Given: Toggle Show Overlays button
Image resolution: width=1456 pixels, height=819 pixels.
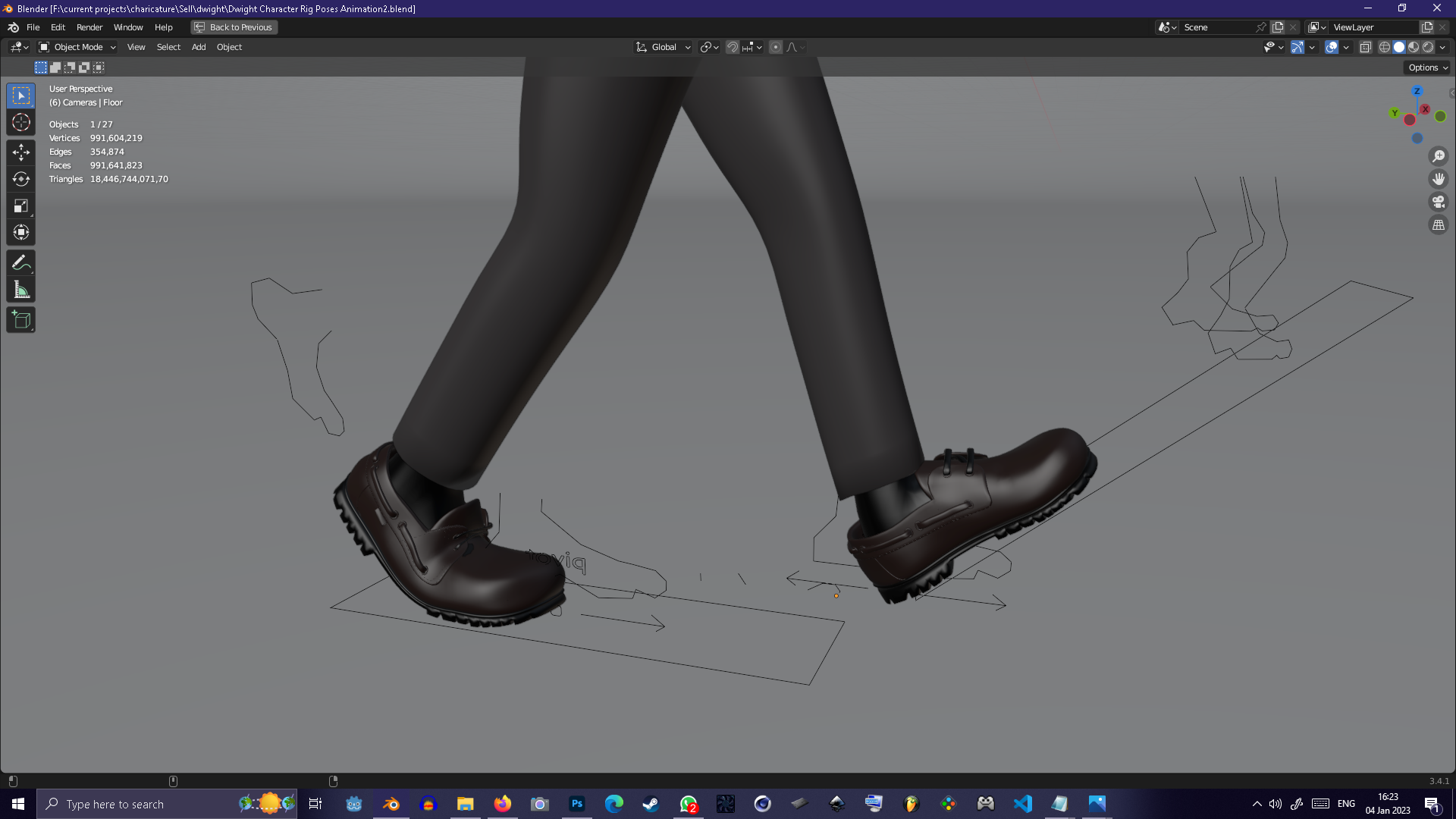Looking at the screenshot, I should tap(1332, 47).
